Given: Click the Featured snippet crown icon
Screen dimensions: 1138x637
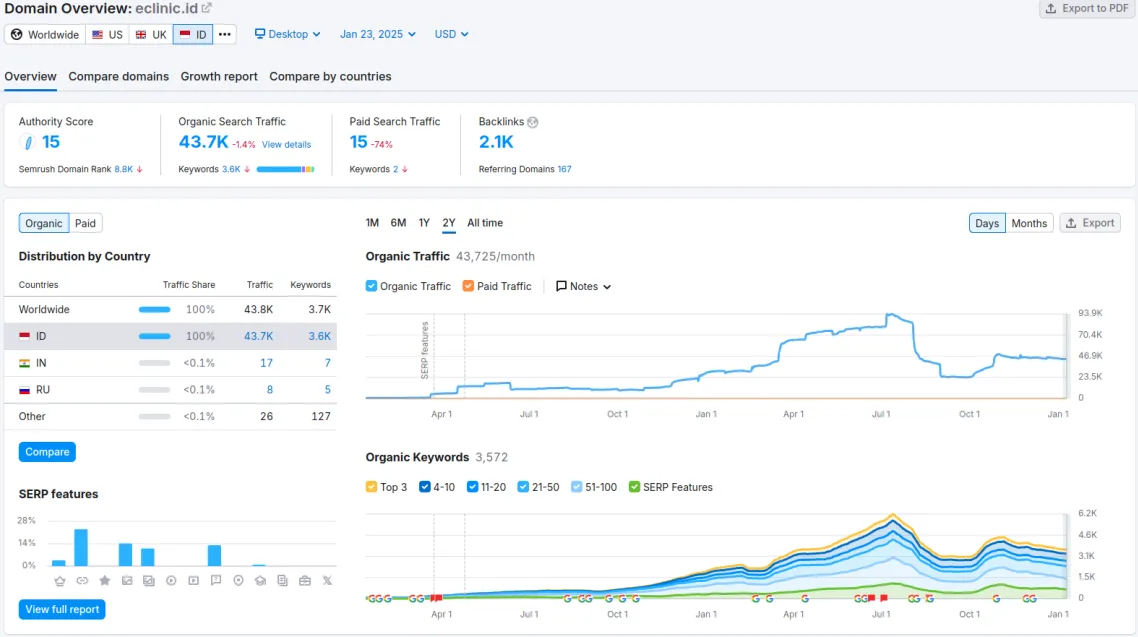Looking at the screenshot, I should pos(60,580).
